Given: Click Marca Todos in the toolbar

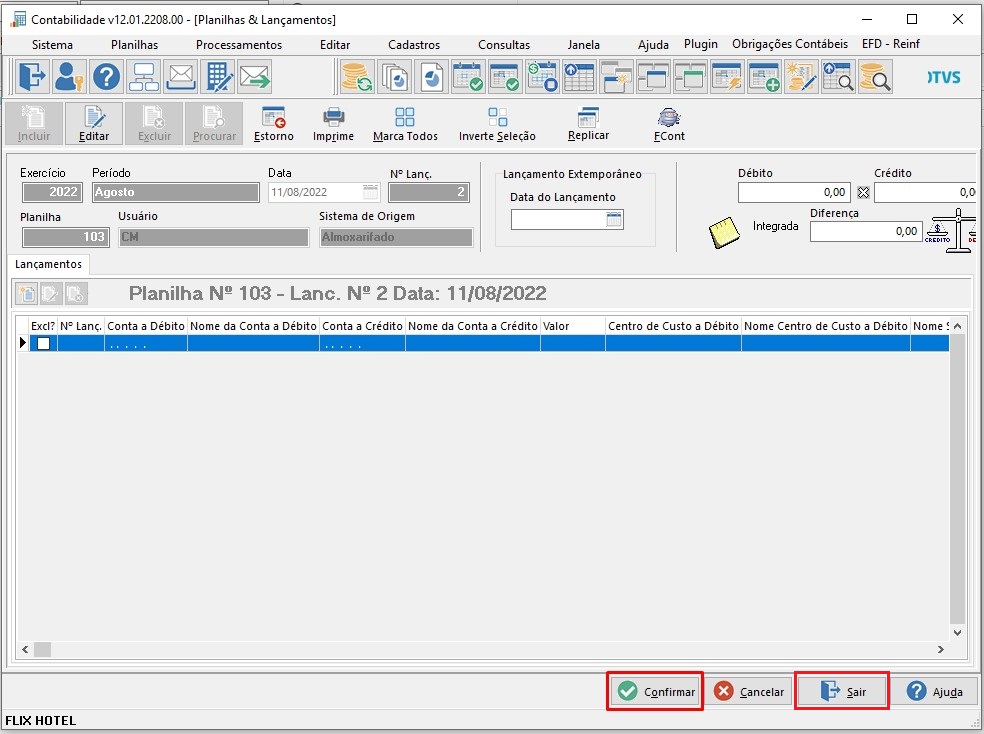Looking at the screenshot, I should [x=405, y=124].
